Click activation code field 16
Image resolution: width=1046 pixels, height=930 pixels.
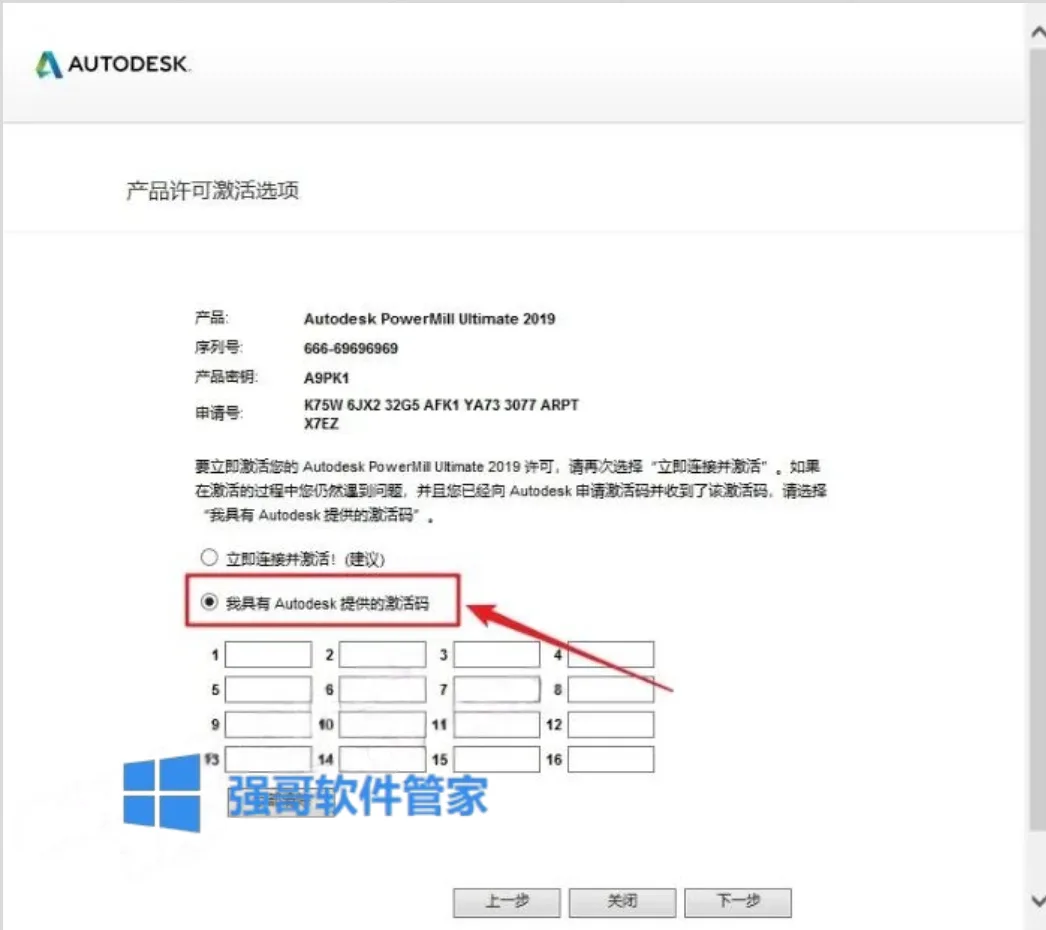611,759
